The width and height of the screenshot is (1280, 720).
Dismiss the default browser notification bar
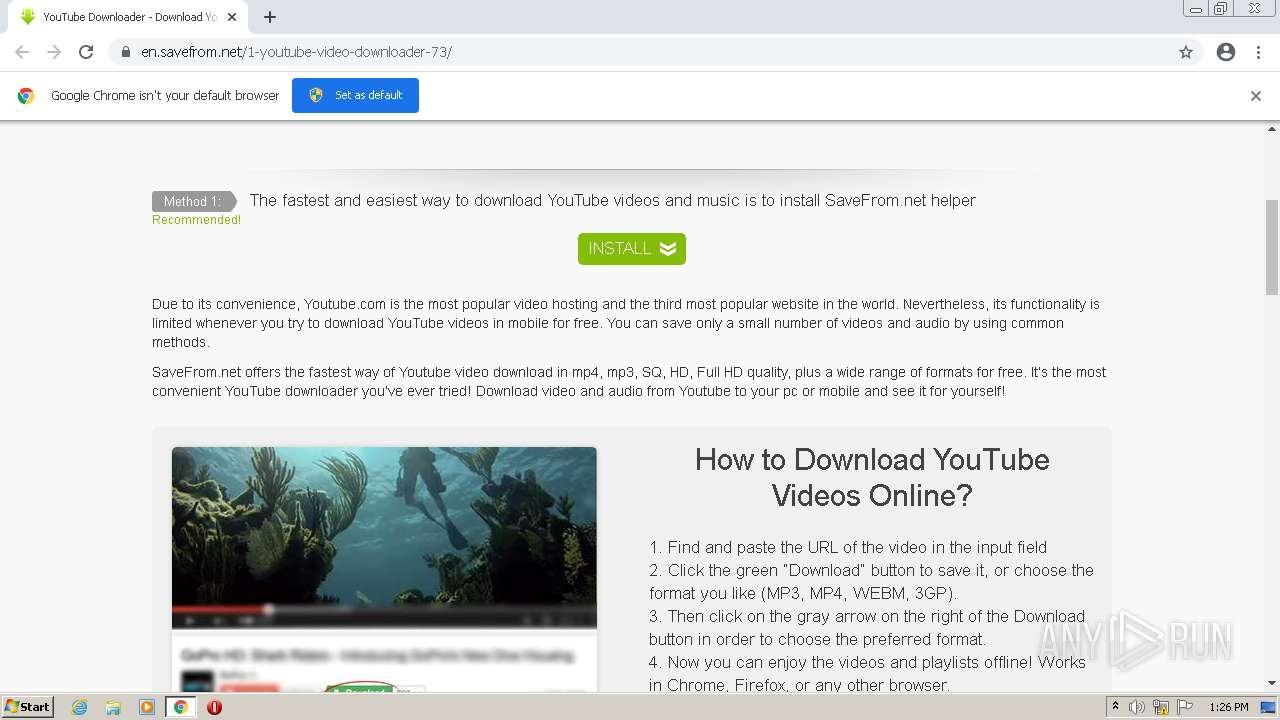coord(1256,96)
